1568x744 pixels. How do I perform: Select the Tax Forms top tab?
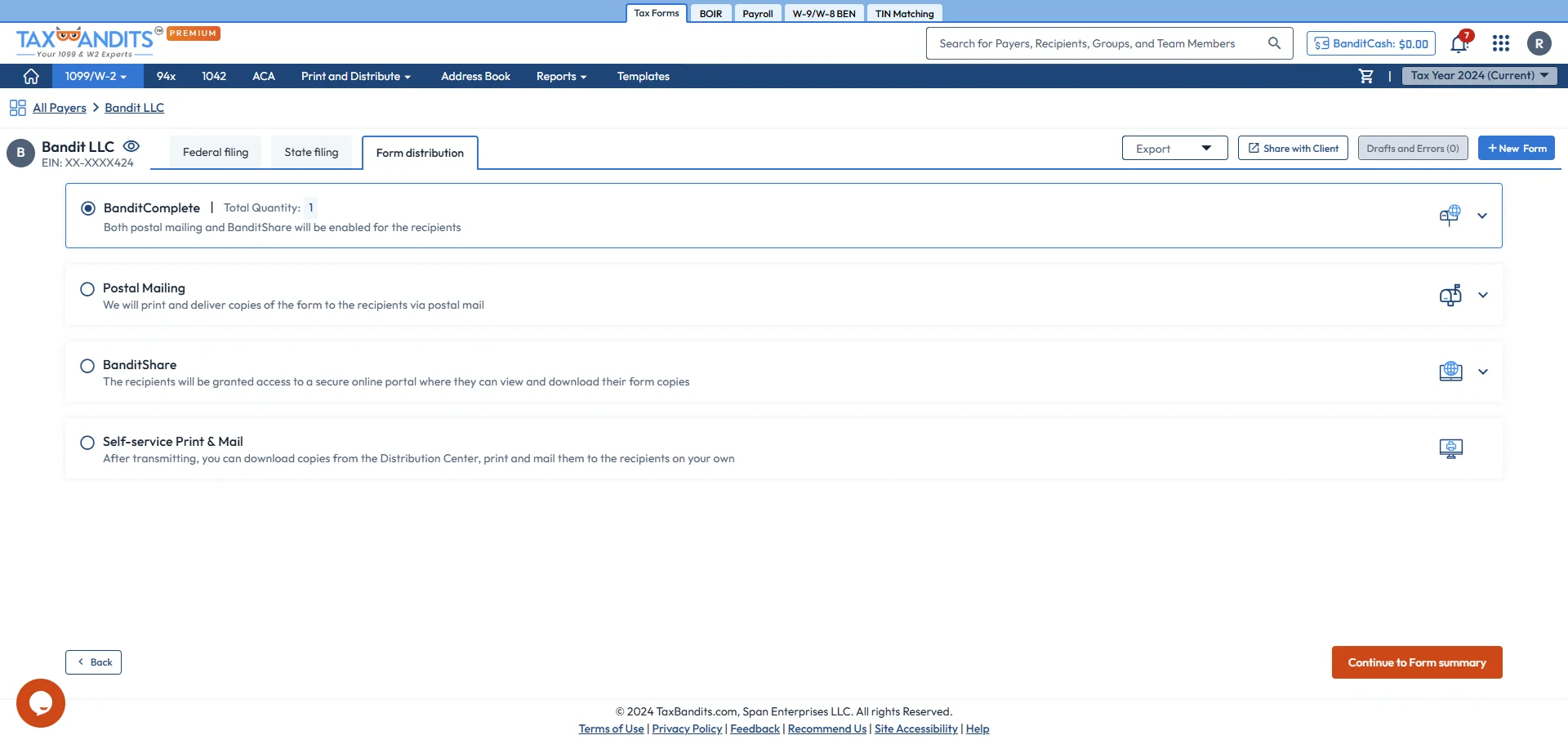click(x=657, y=13)
